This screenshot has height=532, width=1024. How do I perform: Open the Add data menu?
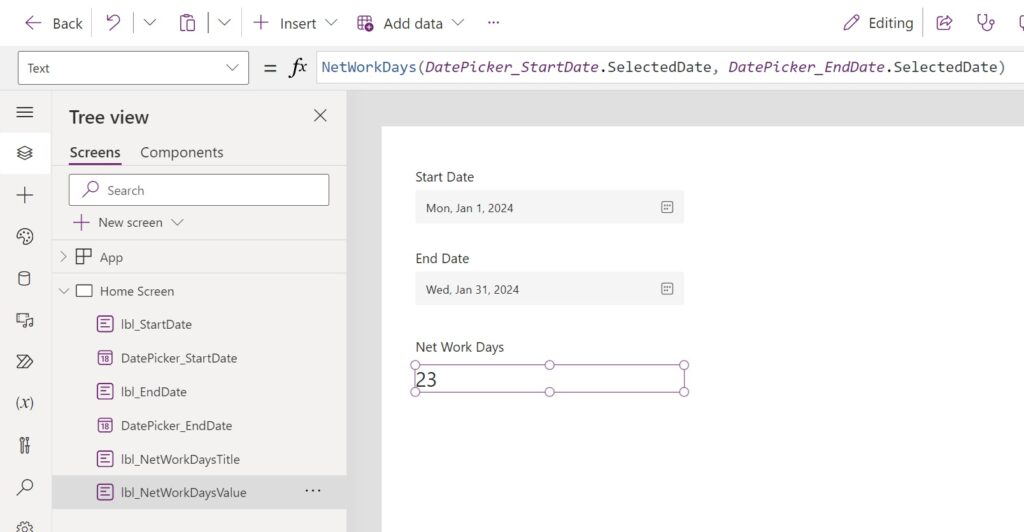point(410,23)
